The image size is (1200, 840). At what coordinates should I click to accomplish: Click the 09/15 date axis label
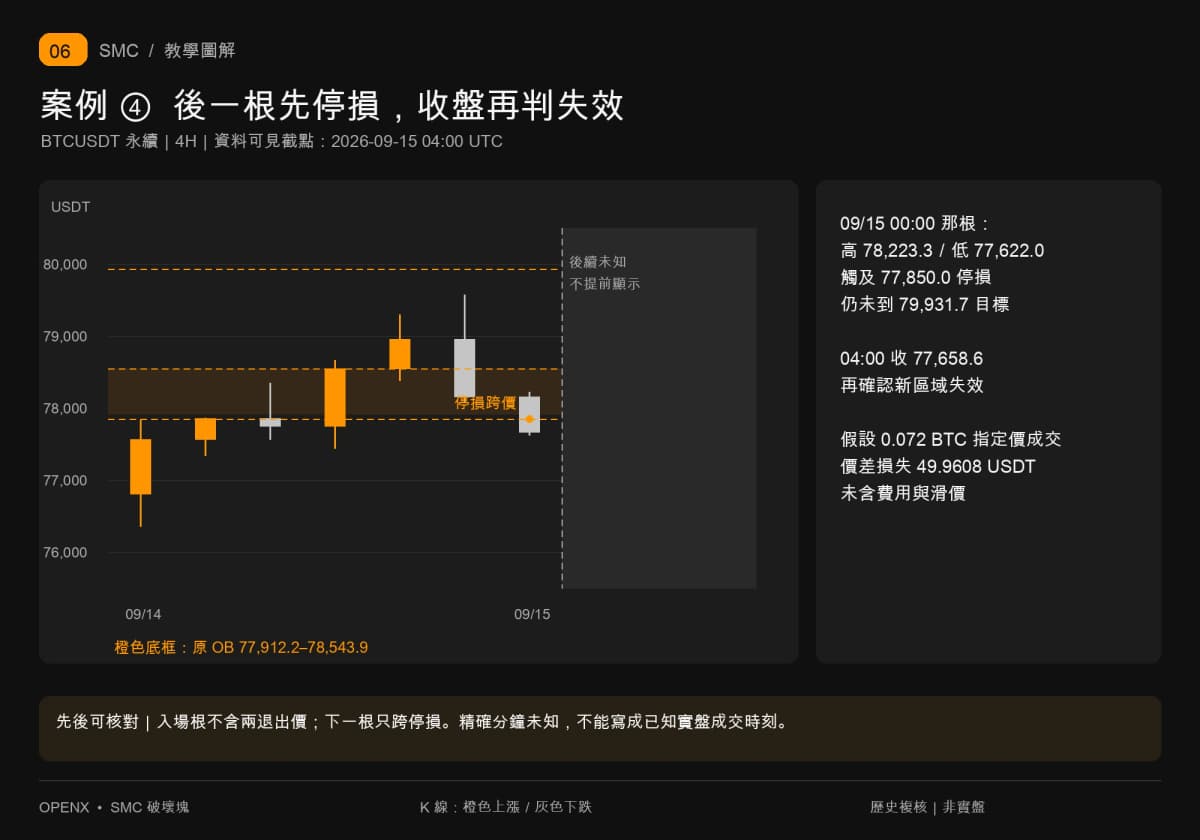click(x=532, y=614)
